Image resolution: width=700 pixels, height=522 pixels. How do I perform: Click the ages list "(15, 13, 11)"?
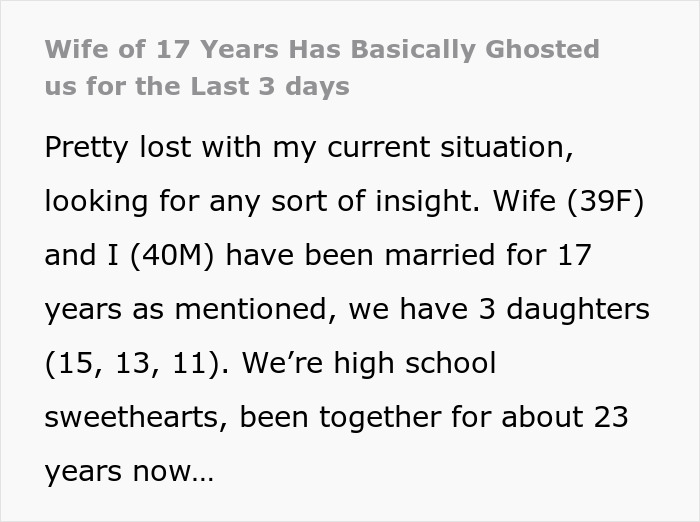click(x=130, y=363)
